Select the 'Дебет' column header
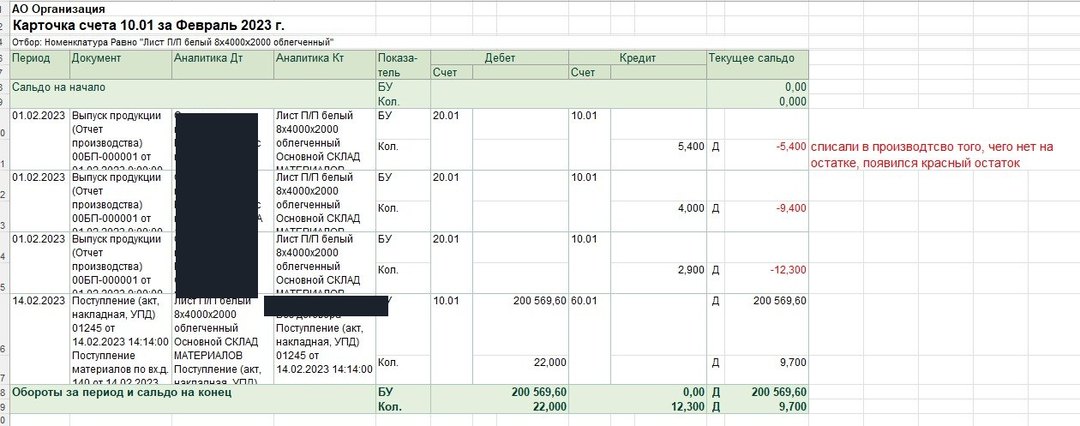Image resolution: width=1080 pixels, height=426 pixels. coord(499,58)
